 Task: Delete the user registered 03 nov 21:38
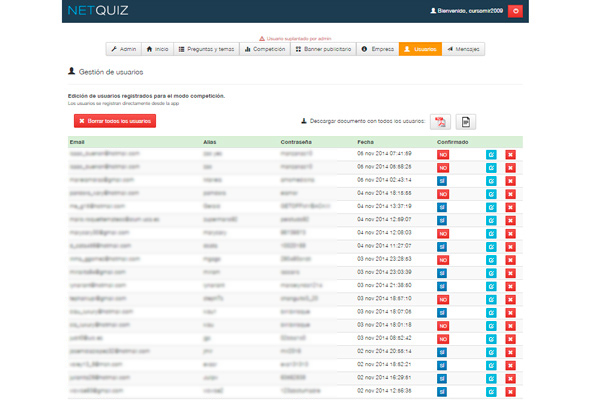coord(510,286)
